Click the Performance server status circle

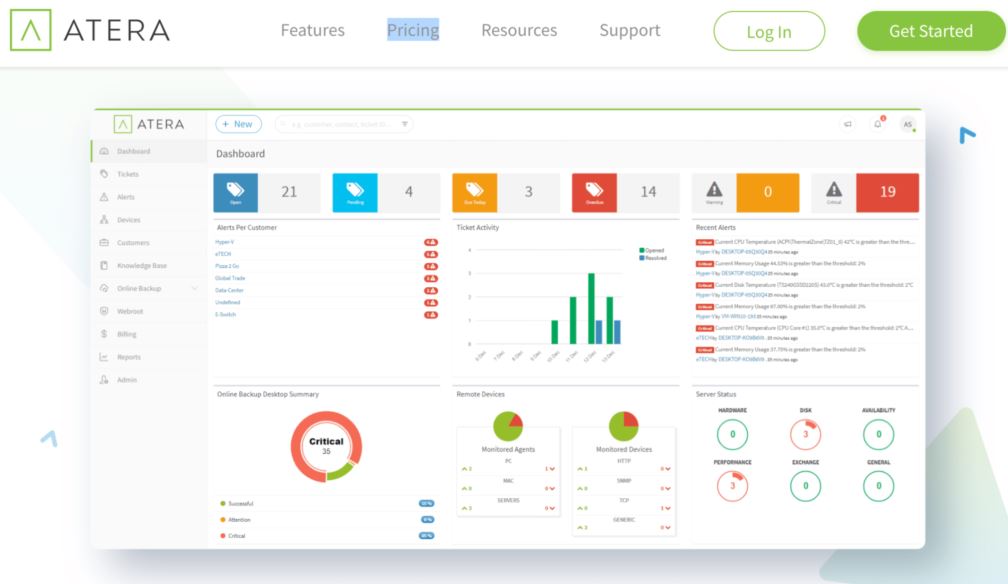732,486
